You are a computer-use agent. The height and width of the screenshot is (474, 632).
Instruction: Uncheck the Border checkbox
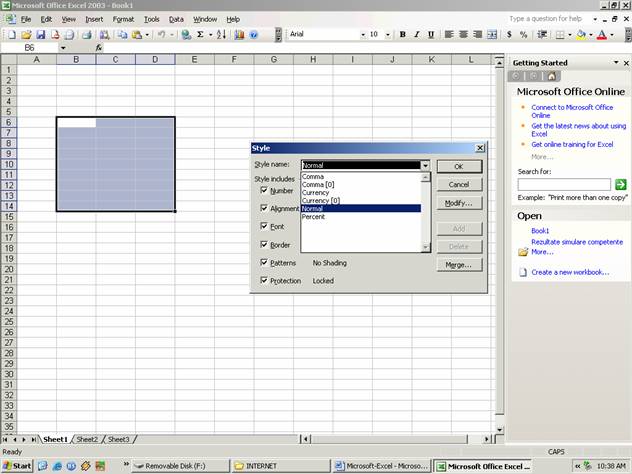click(x=264, y=244)
